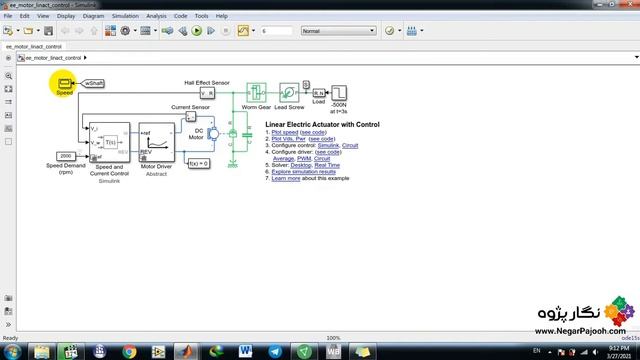
Task: Select the DC Motor block
Action: 213,134
